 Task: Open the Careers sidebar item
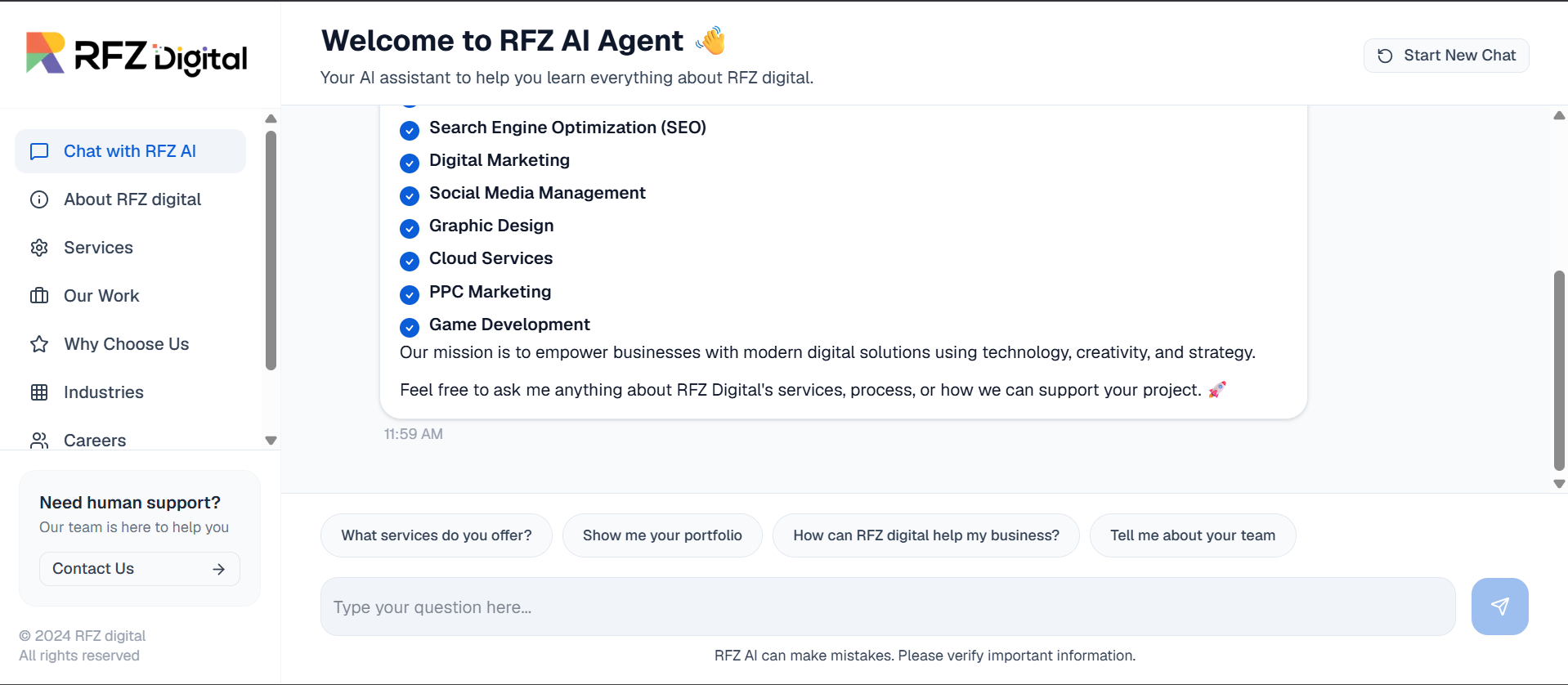(x=130, y=440)
